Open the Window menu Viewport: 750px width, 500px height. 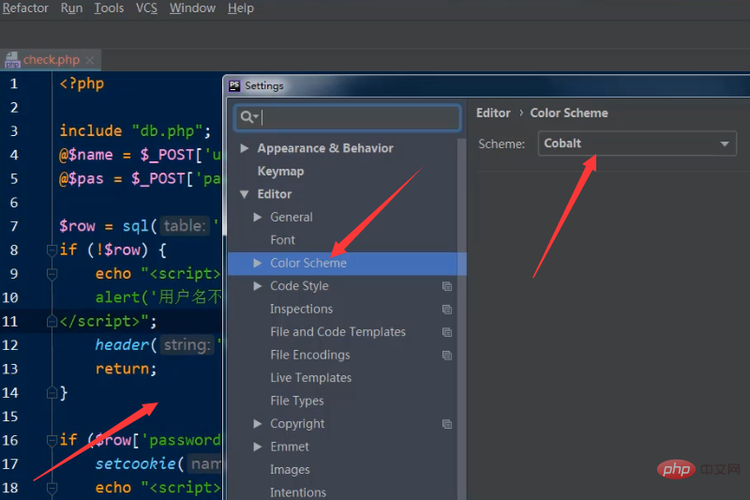click(192, 8)
